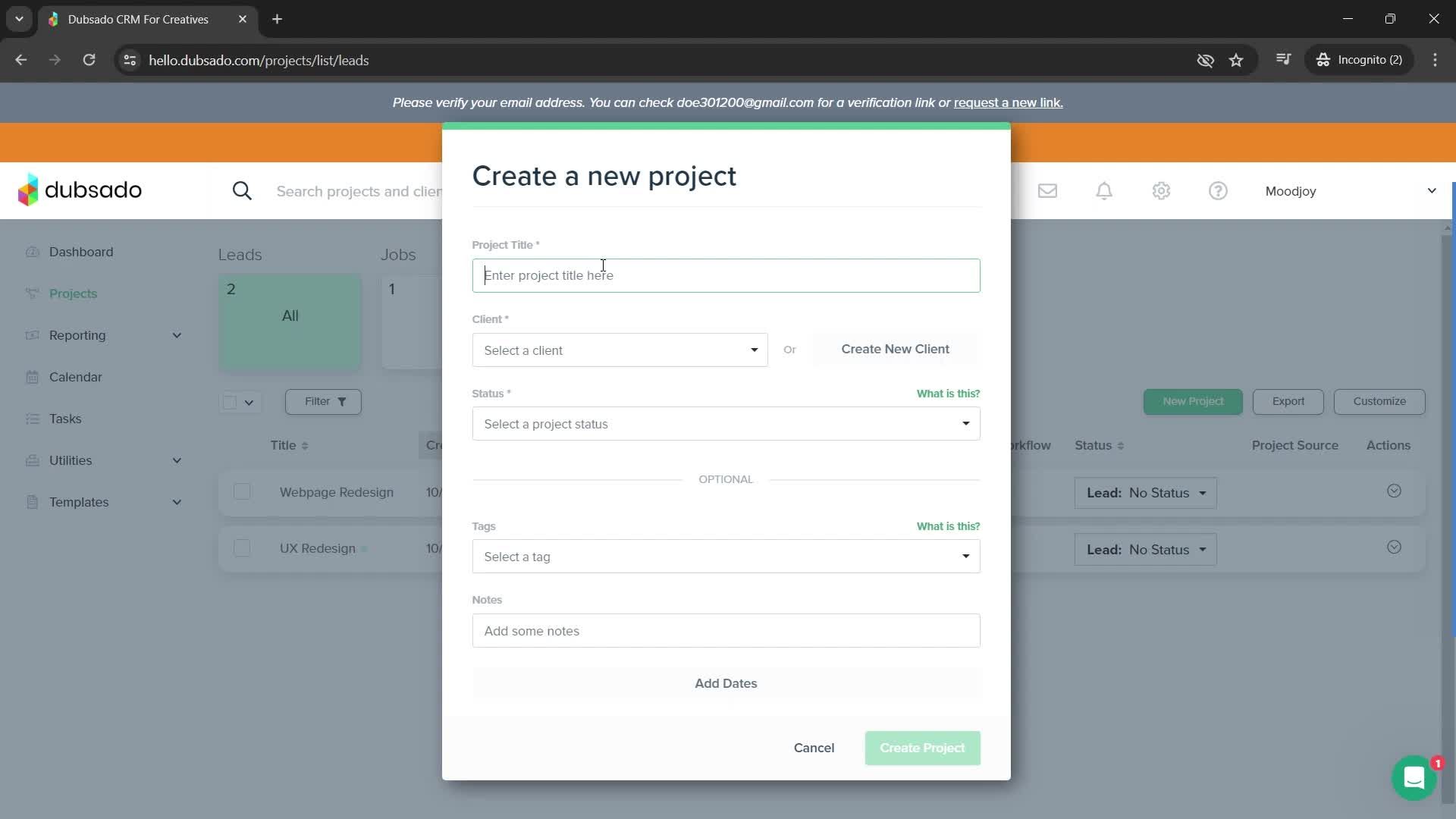1456x819 pixels.
Task: Open Chrome three-dot menu
Action: [1435, 60]
